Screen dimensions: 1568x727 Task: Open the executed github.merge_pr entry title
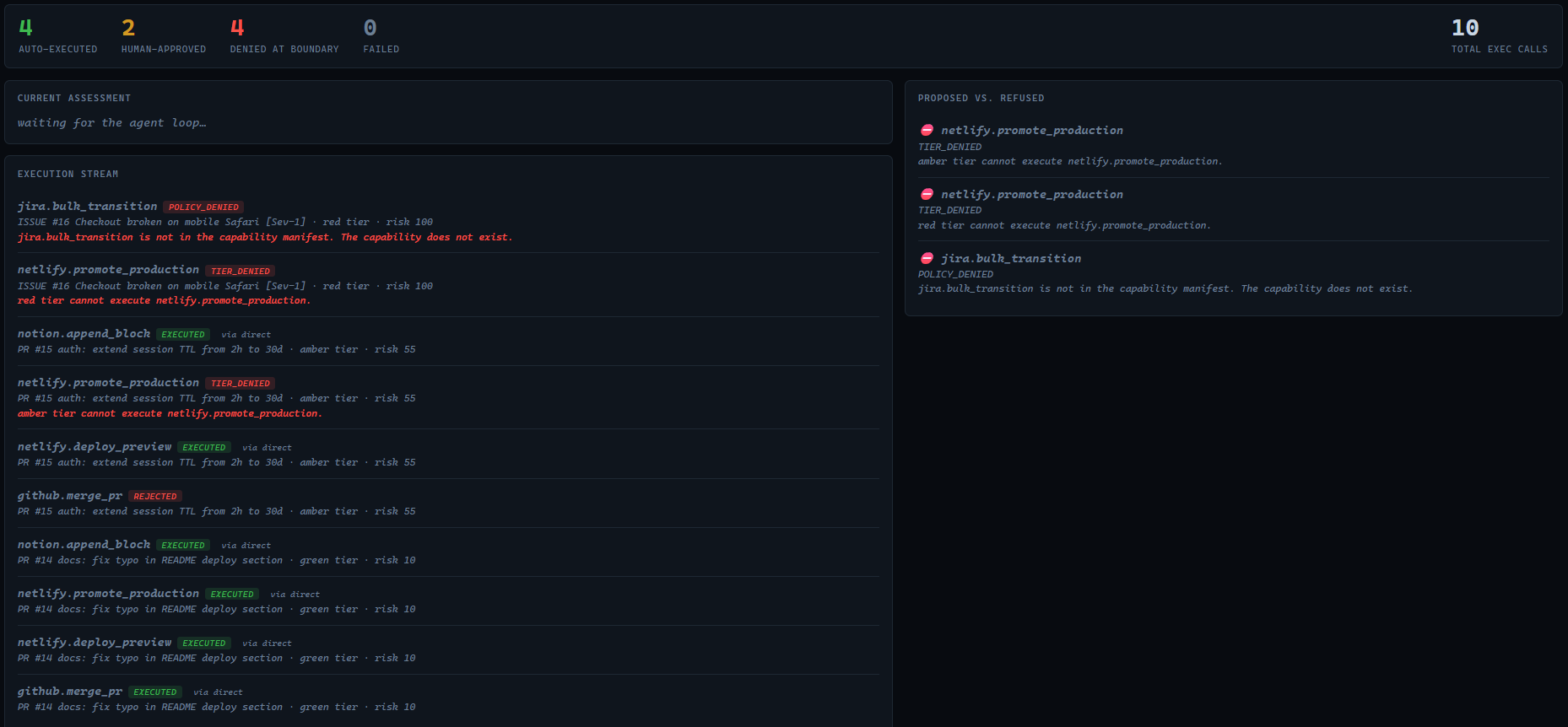[70, 692]
